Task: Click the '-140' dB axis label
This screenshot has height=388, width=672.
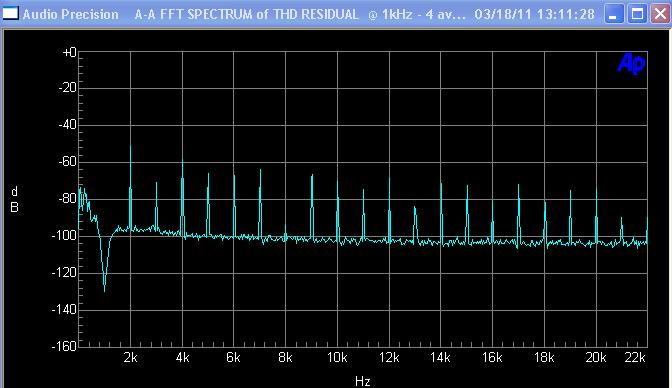Action: (x=64, y=309)
